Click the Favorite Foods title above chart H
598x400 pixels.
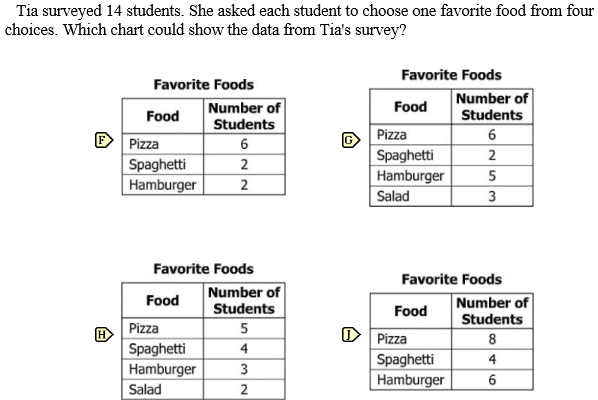point(203,269)
